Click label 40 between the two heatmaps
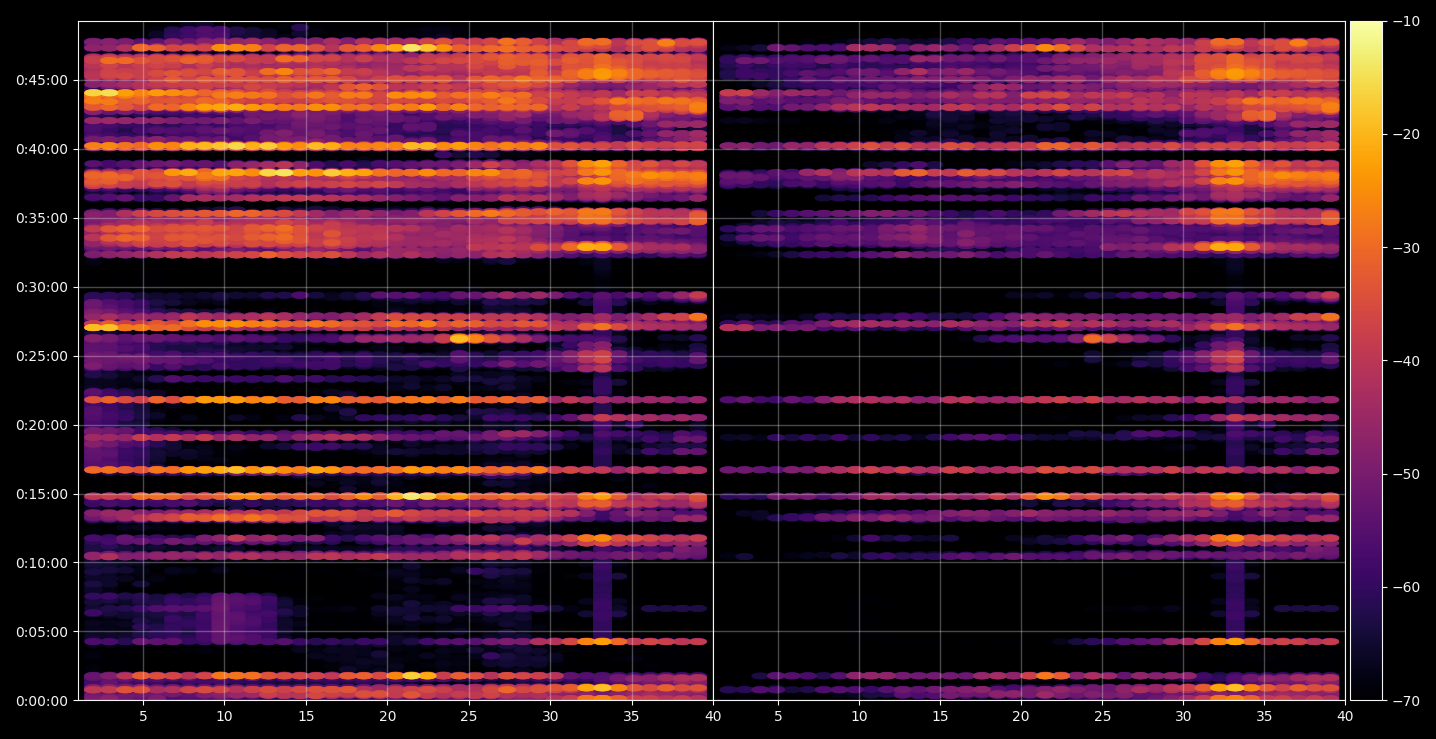Screen dimensions: 1436x739 [x=713, y=716]
